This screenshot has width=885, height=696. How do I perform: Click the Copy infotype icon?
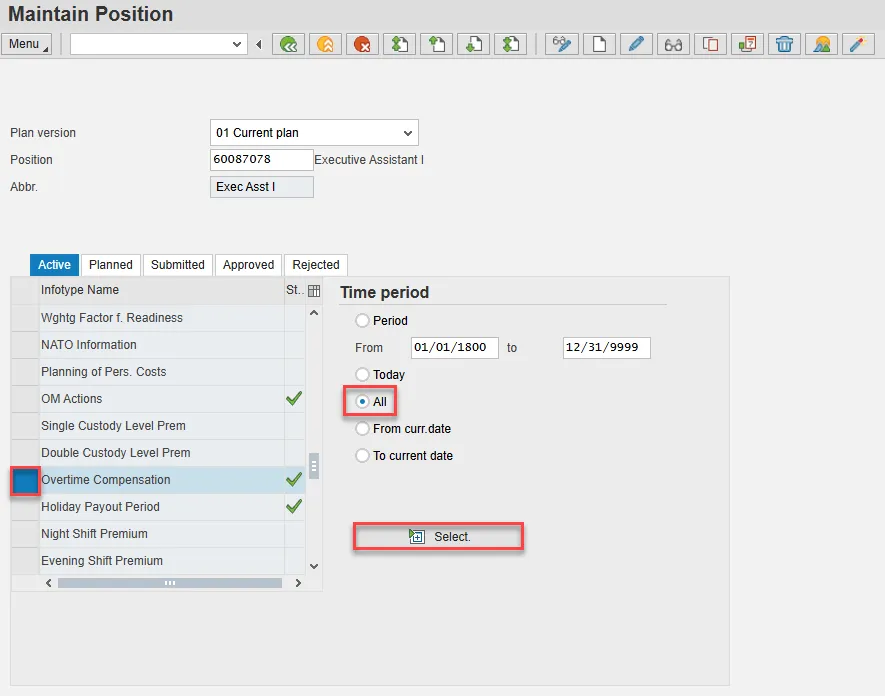pos(710,44)
